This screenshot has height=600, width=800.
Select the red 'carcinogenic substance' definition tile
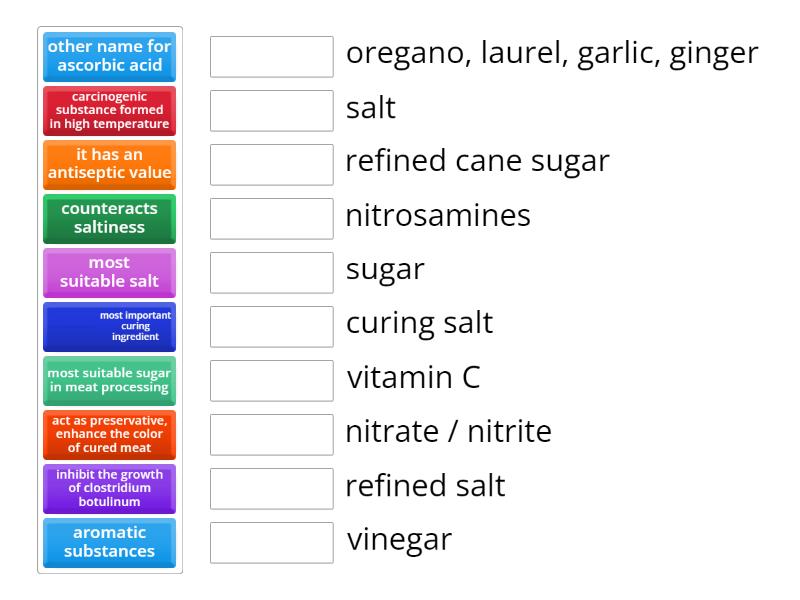(x=109, y=111)
